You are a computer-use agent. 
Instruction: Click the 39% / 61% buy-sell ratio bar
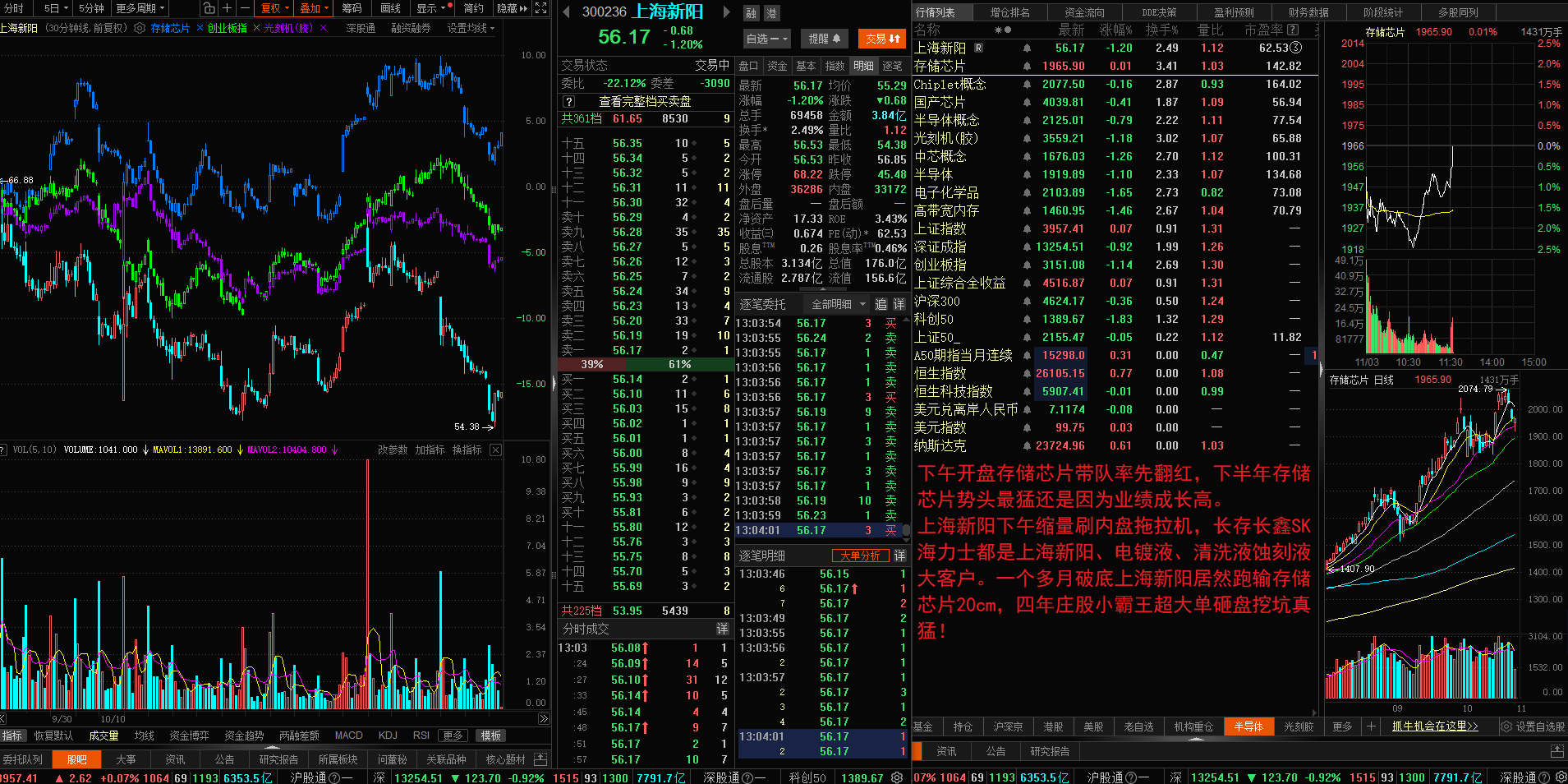644,364
